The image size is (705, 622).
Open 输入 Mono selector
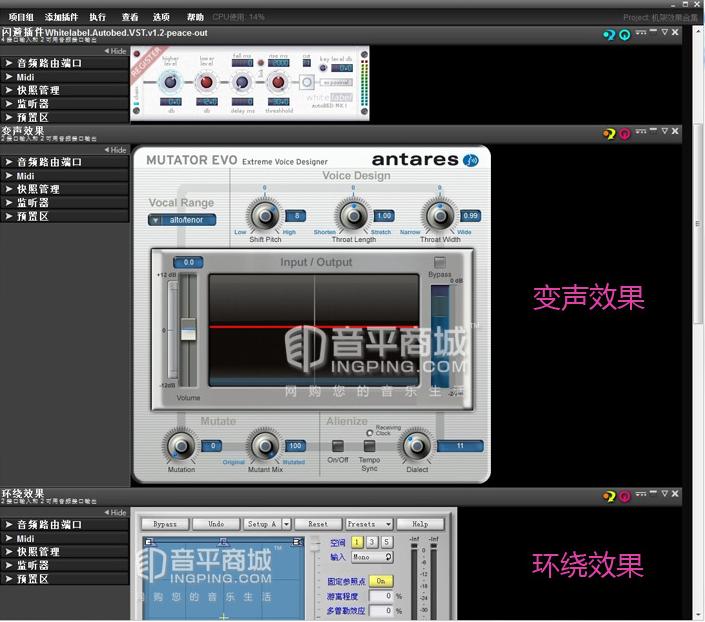point(372,557)
